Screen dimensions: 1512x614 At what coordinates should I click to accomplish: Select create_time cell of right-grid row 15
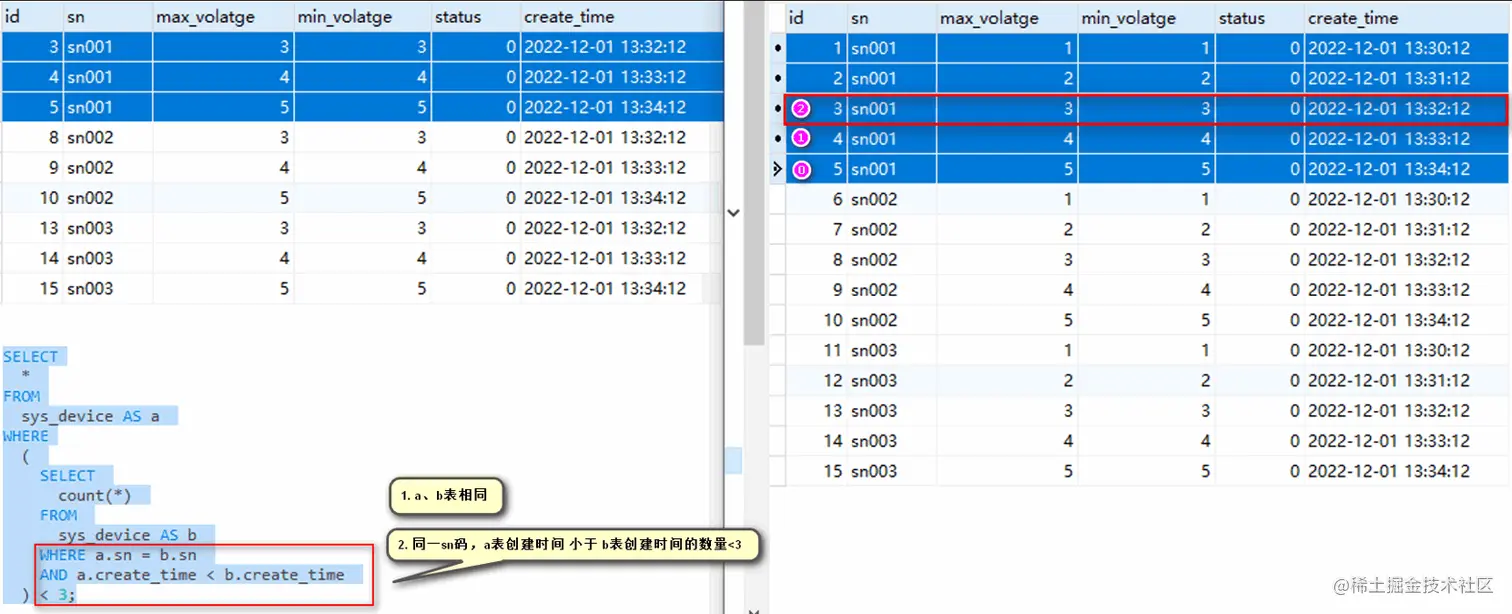(1406, 471)
